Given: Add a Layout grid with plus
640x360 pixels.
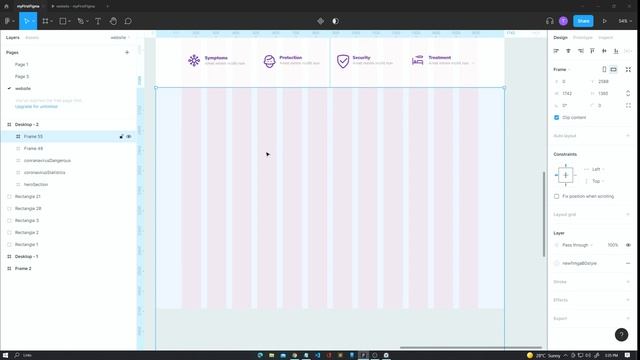Looking at the screenshot, I should [628, 214].
